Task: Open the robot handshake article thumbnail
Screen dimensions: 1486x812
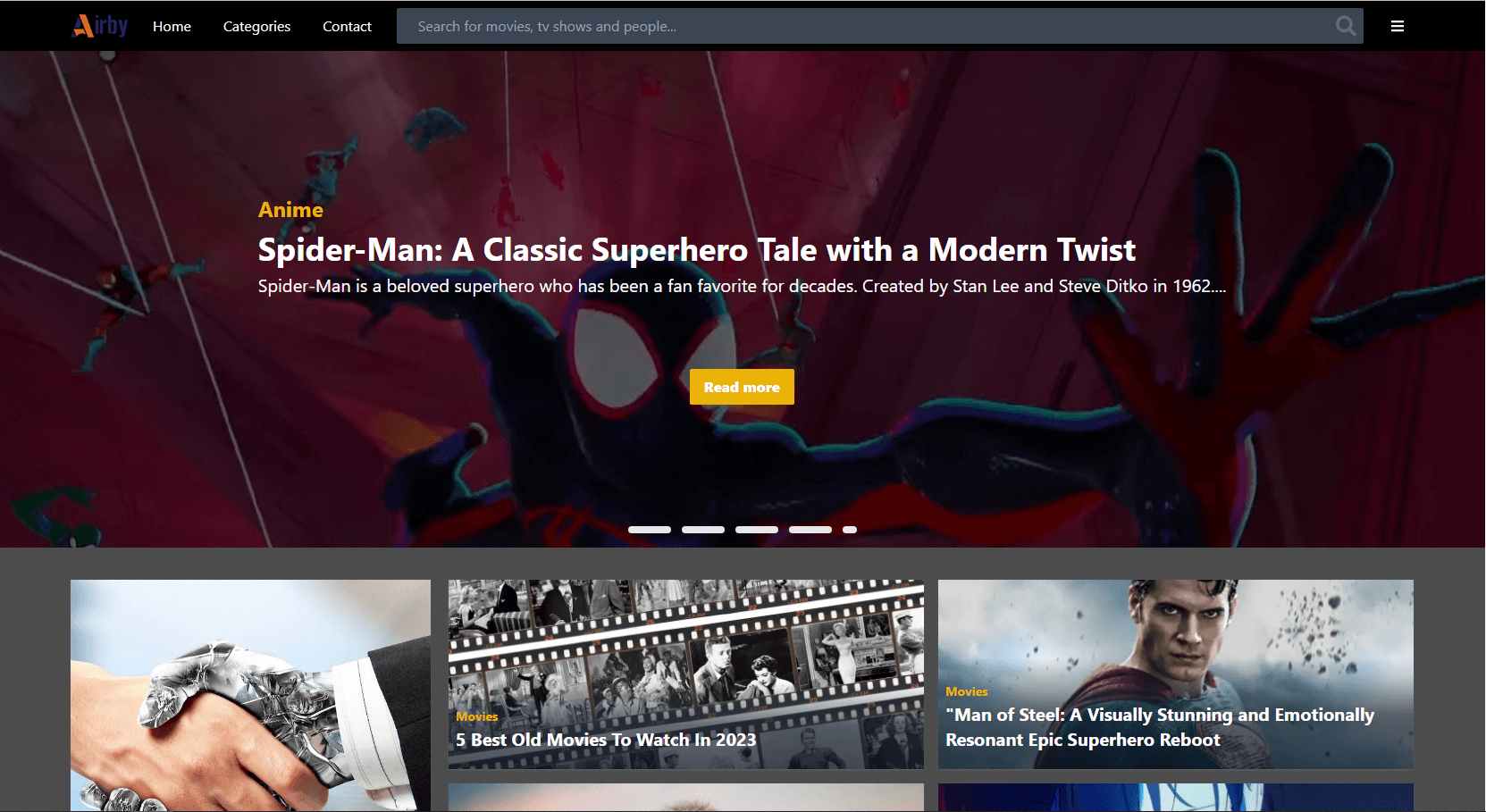Action: pyautogui.click(x=250, y=695)
